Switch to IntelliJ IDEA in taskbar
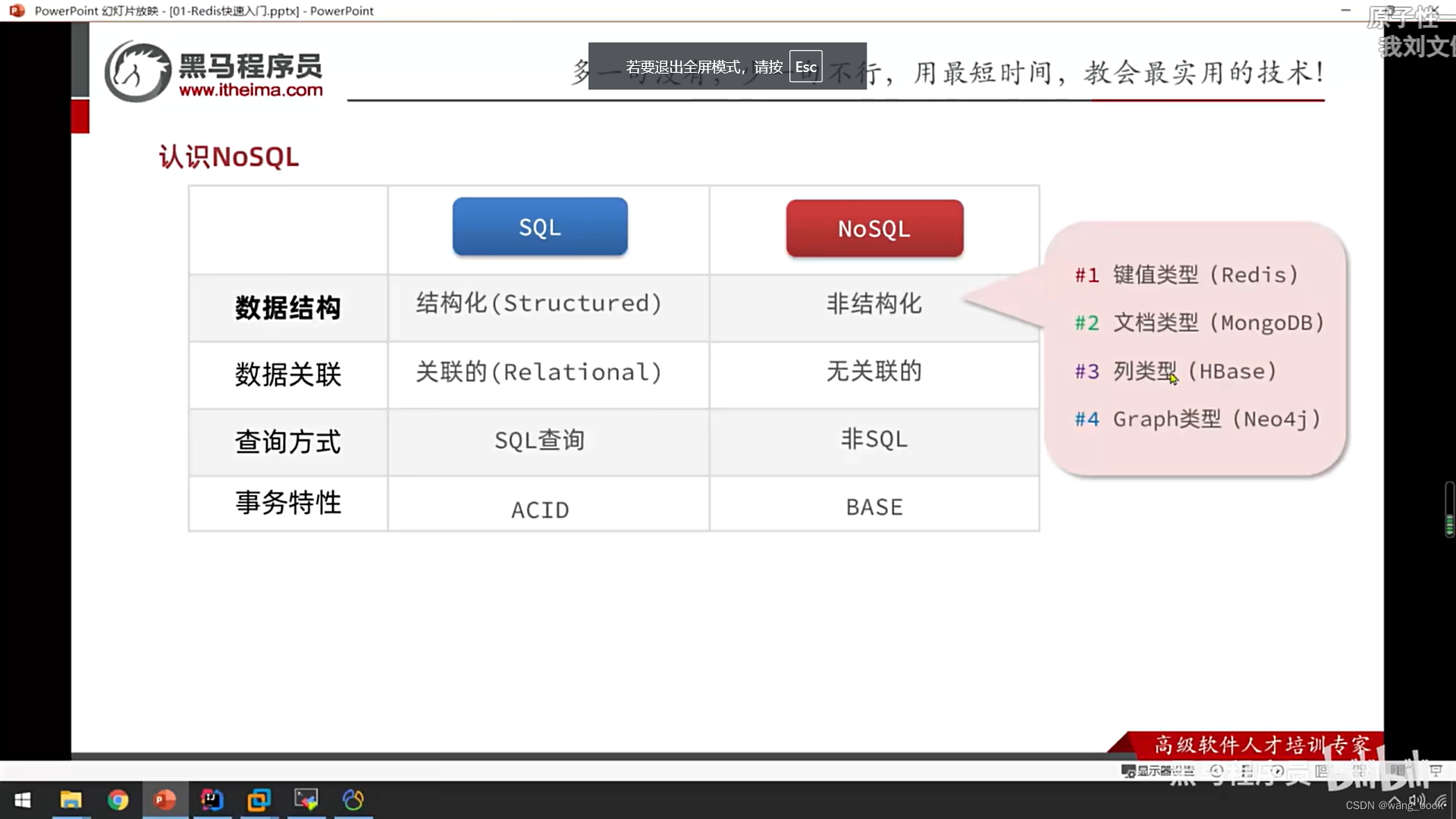 click(212, 800)
